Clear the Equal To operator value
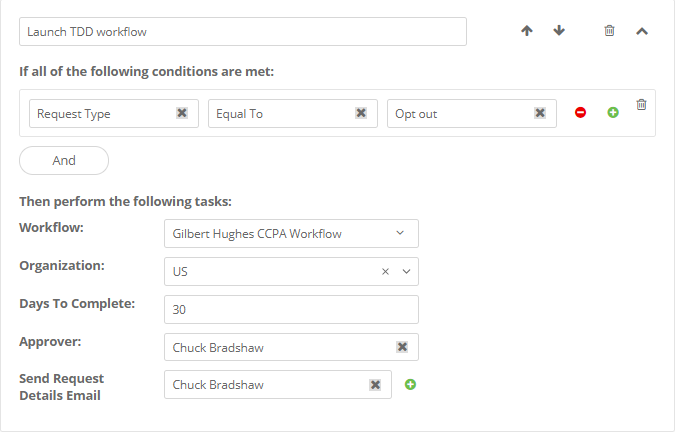 pos(361,113)
